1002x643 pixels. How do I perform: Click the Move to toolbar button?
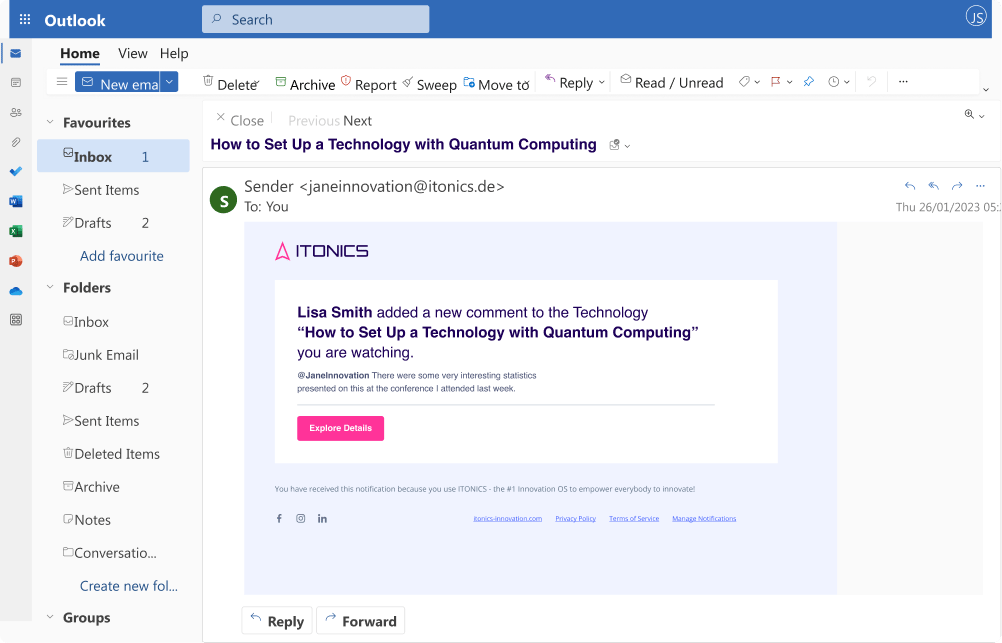click(x=497, y=83)
